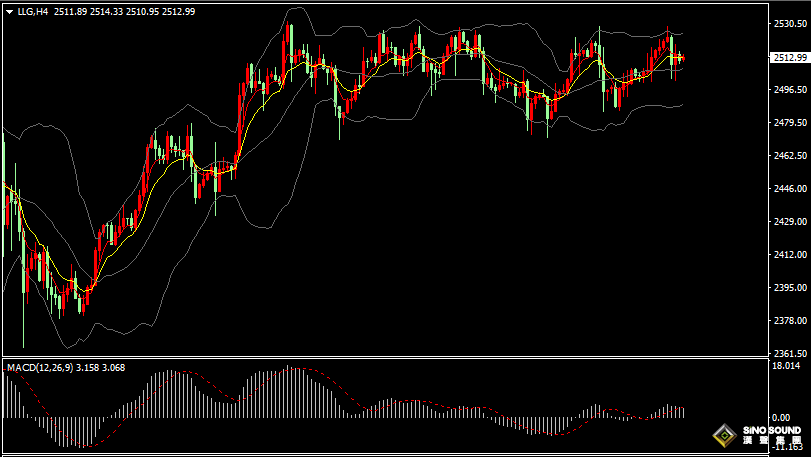Click the current price tag 2512.99
Image resolution: width=811 pixels, height=457 pixels.
[790, 57]
